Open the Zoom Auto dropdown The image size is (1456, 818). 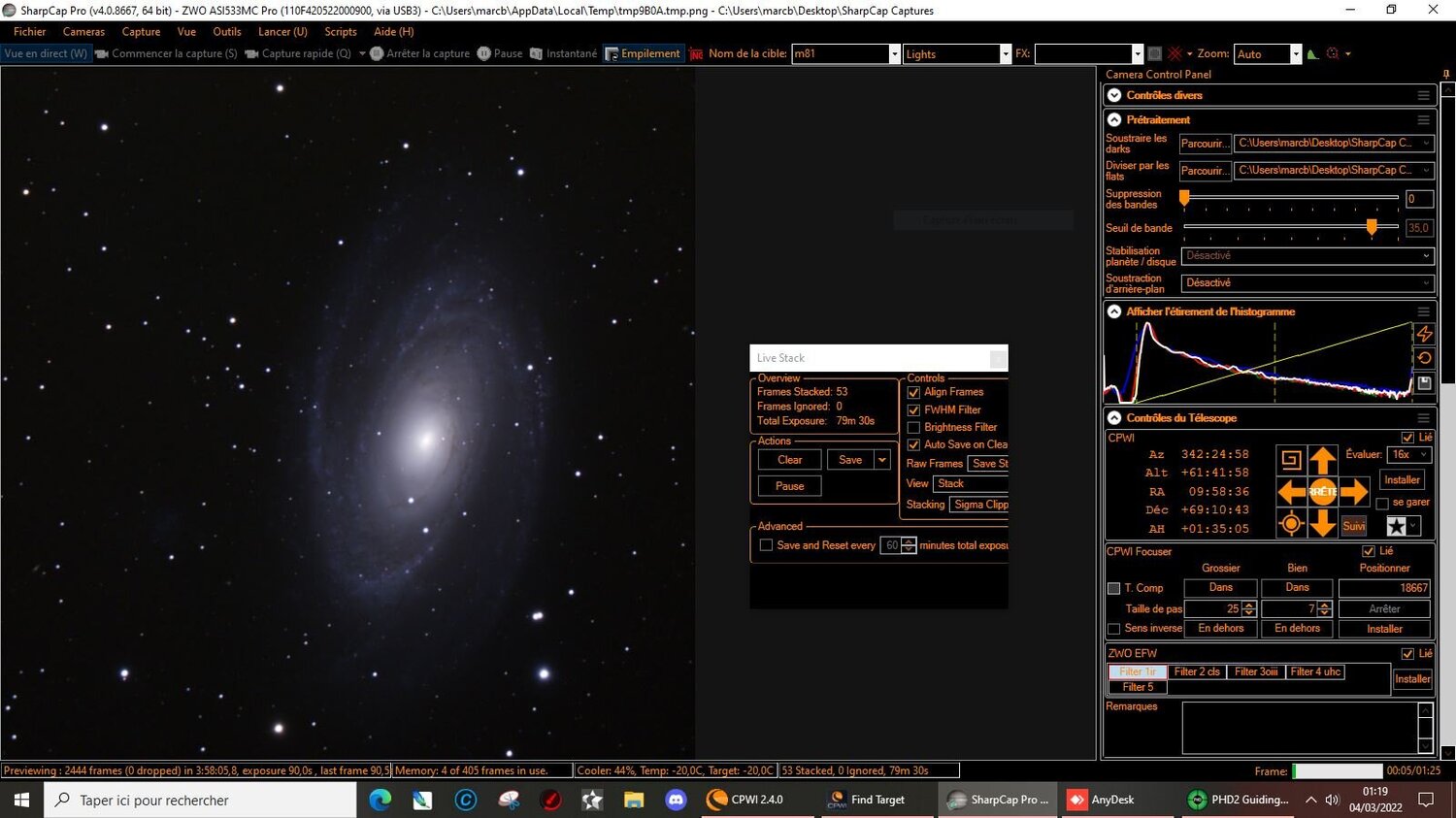click(x=1295, y=54)
